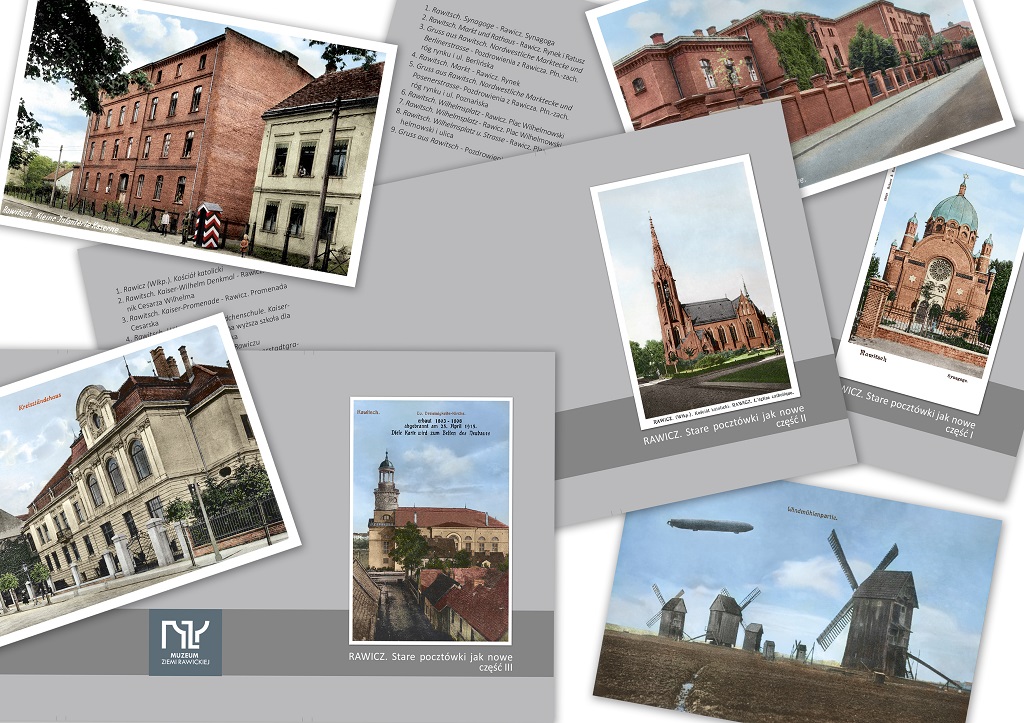Click the red-white striped sentry box
Screen dimensions: 1024x723
[207, 225]
